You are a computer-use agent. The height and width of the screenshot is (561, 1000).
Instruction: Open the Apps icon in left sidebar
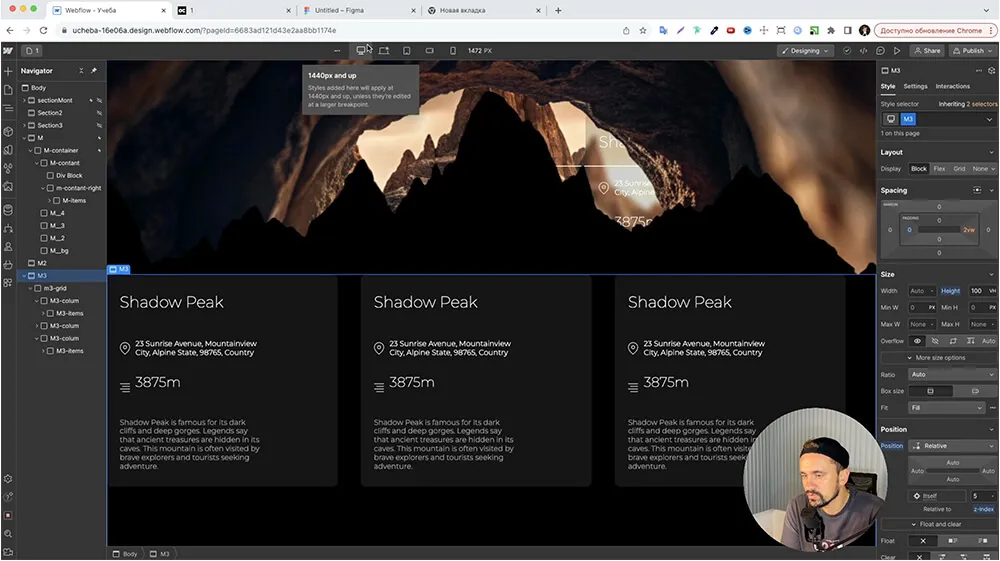pyautogui.click(x=8, y=282)
